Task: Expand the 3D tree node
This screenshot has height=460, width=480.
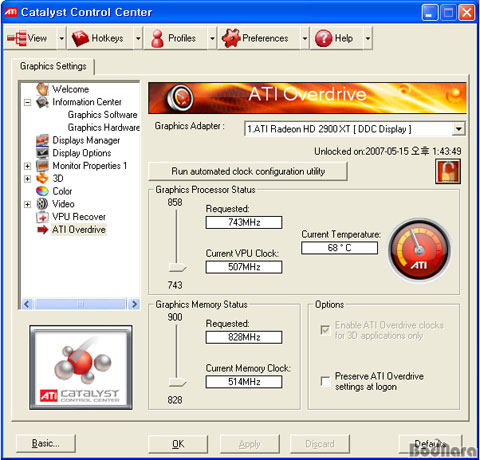Action: [x=28, y=179]
